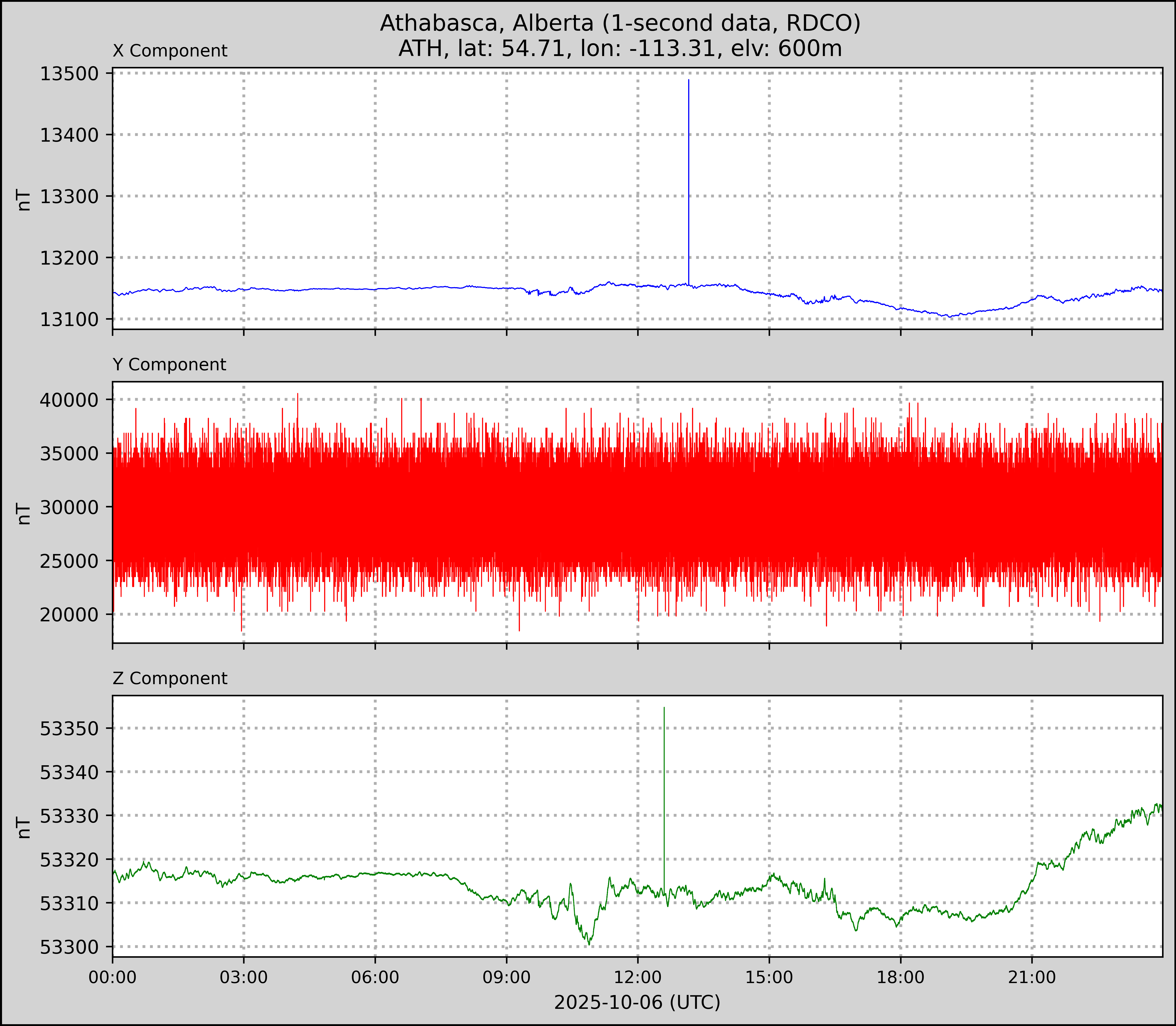Viewport: 1176px width, 1026px height.
Task: Click the Y Component panel title
Action: click(169, 365)
